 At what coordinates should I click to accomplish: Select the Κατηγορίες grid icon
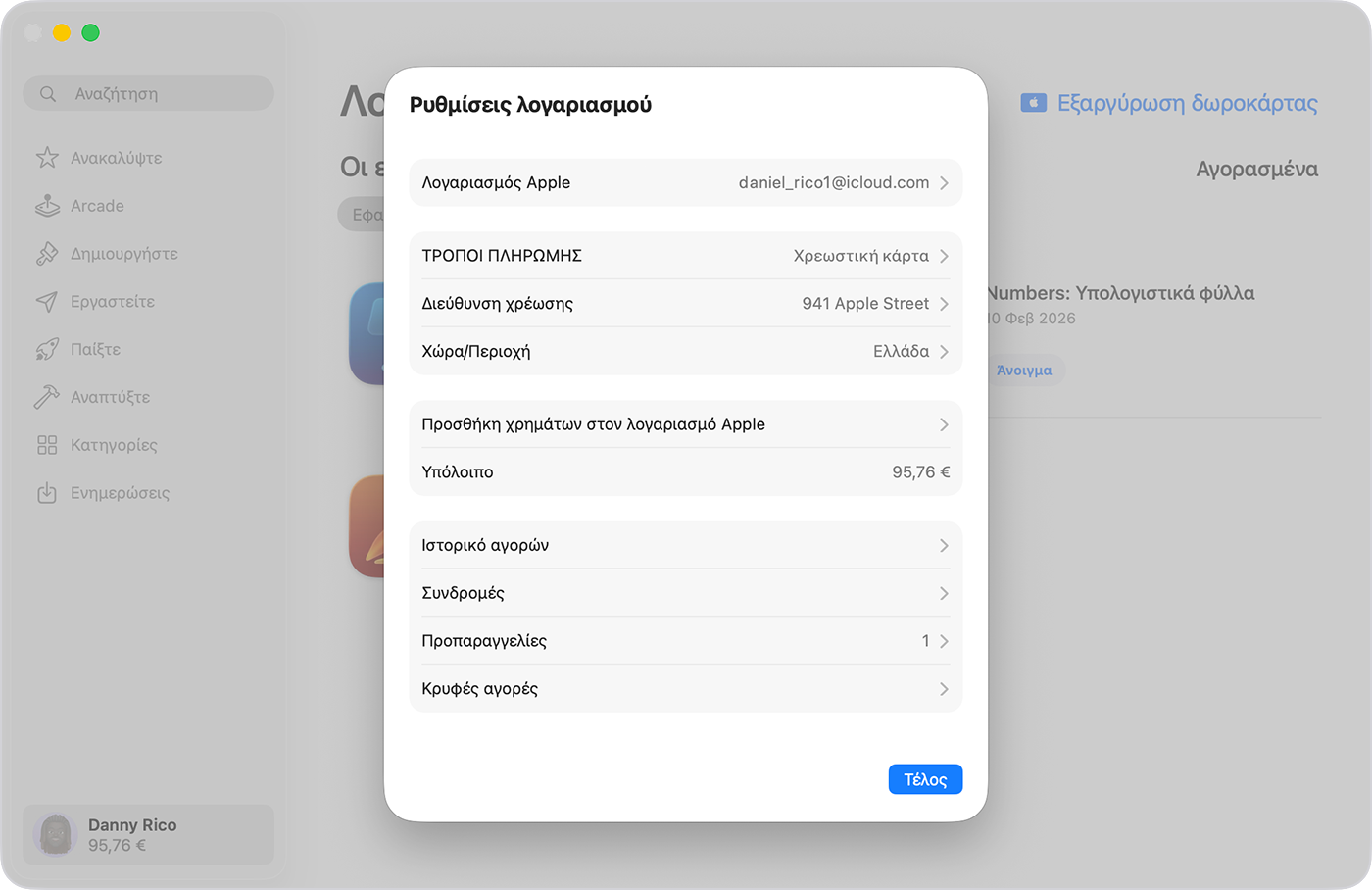coord(47,445)
